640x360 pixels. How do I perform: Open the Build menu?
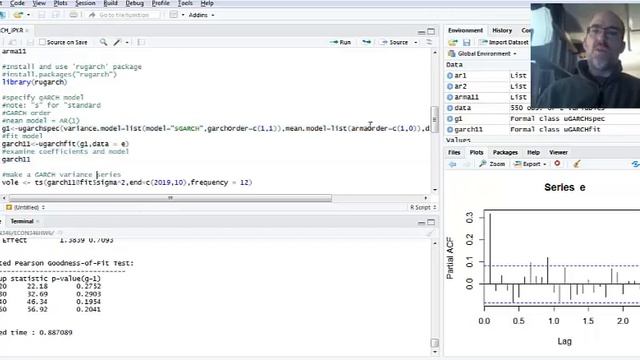[111, 3]
